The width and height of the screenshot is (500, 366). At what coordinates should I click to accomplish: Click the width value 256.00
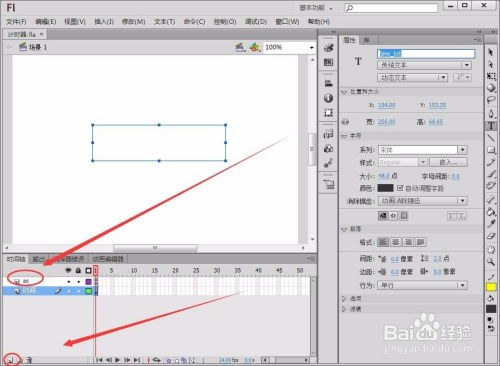[x=387, y=122]
